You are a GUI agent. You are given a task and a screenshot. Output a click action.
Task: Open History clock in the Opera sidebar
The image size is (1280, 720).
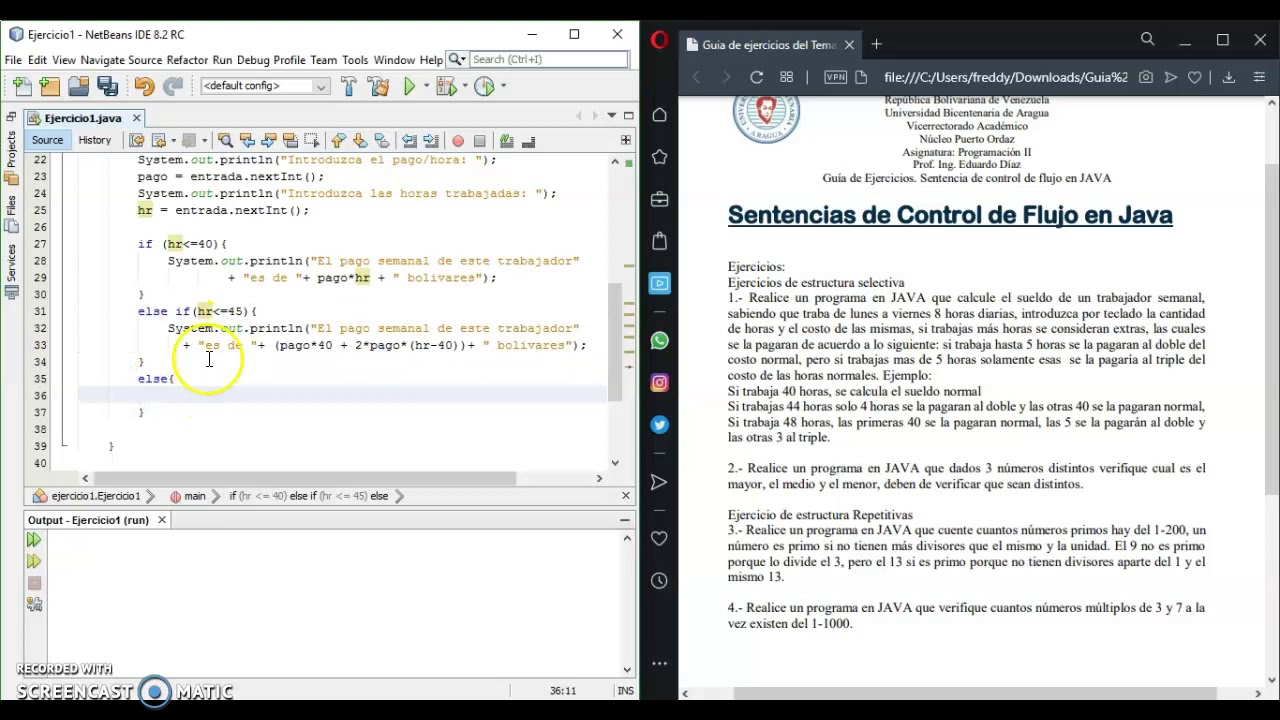pos(659,581)
